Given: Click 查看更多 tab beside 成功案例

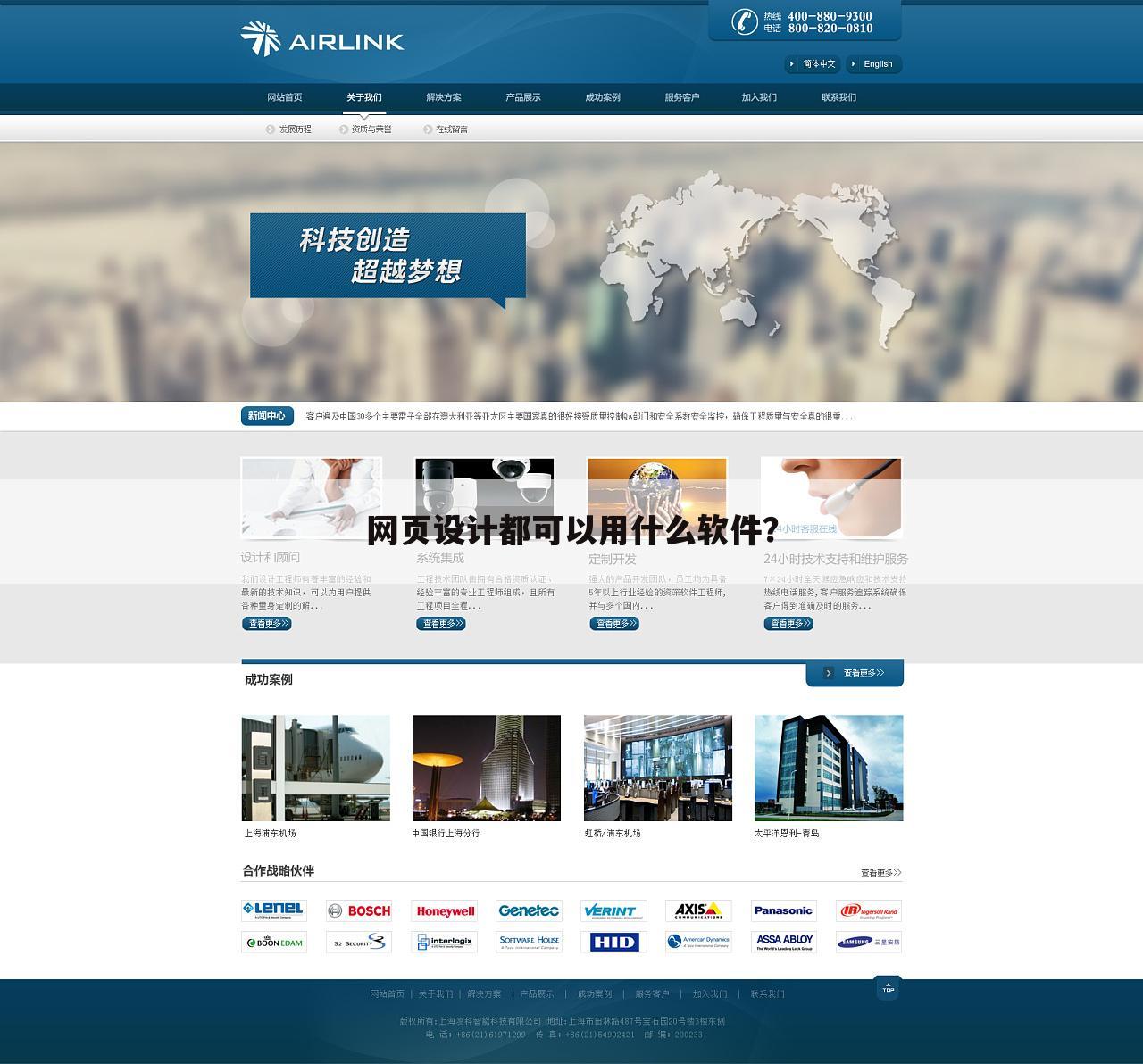Looking at the screenshot, I should (x=855, y=673).
